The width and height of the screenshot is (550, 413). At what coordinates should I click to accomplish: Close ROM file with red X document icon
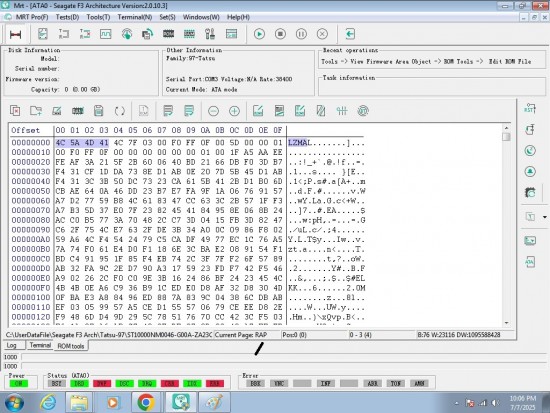point(15,111)
